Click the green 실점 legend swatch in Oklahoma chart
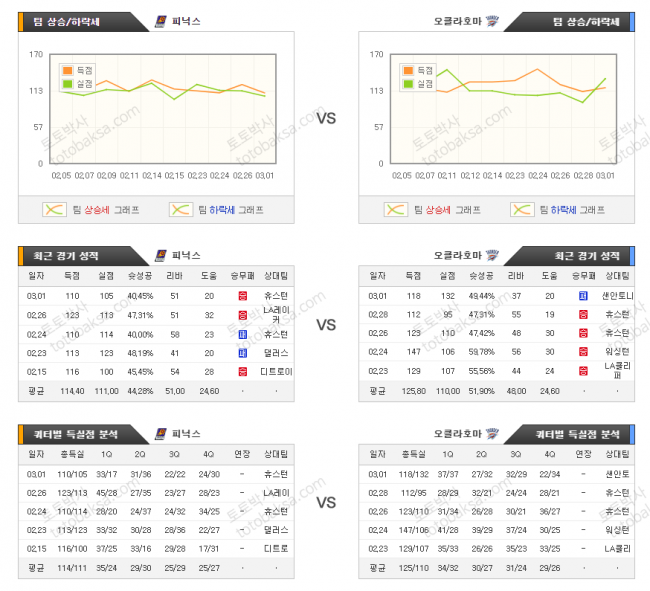 [408, 84]
